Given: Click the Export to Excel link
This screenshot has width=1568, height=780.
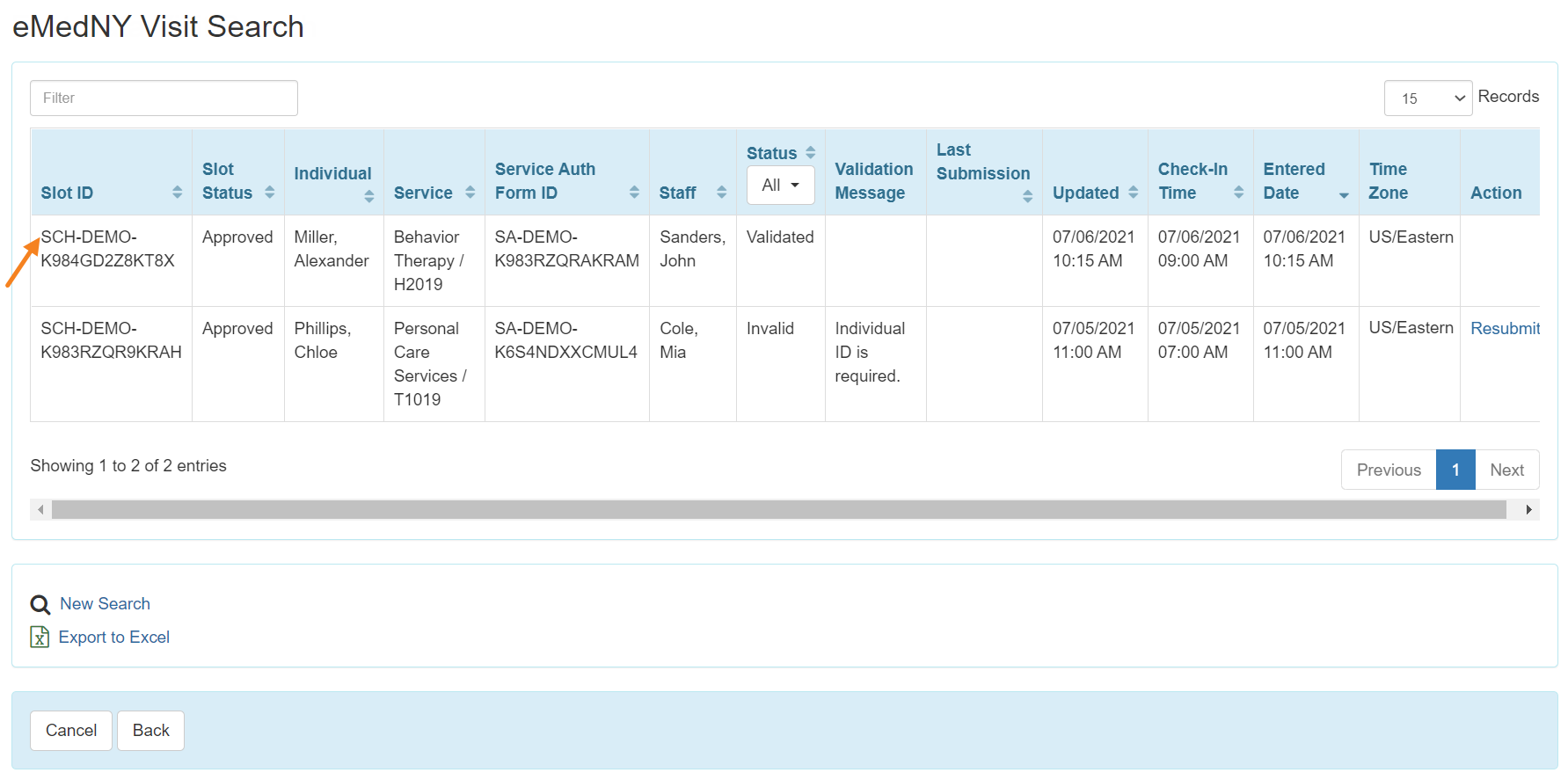Looking at the screenshot, I should tap(113, 638).
